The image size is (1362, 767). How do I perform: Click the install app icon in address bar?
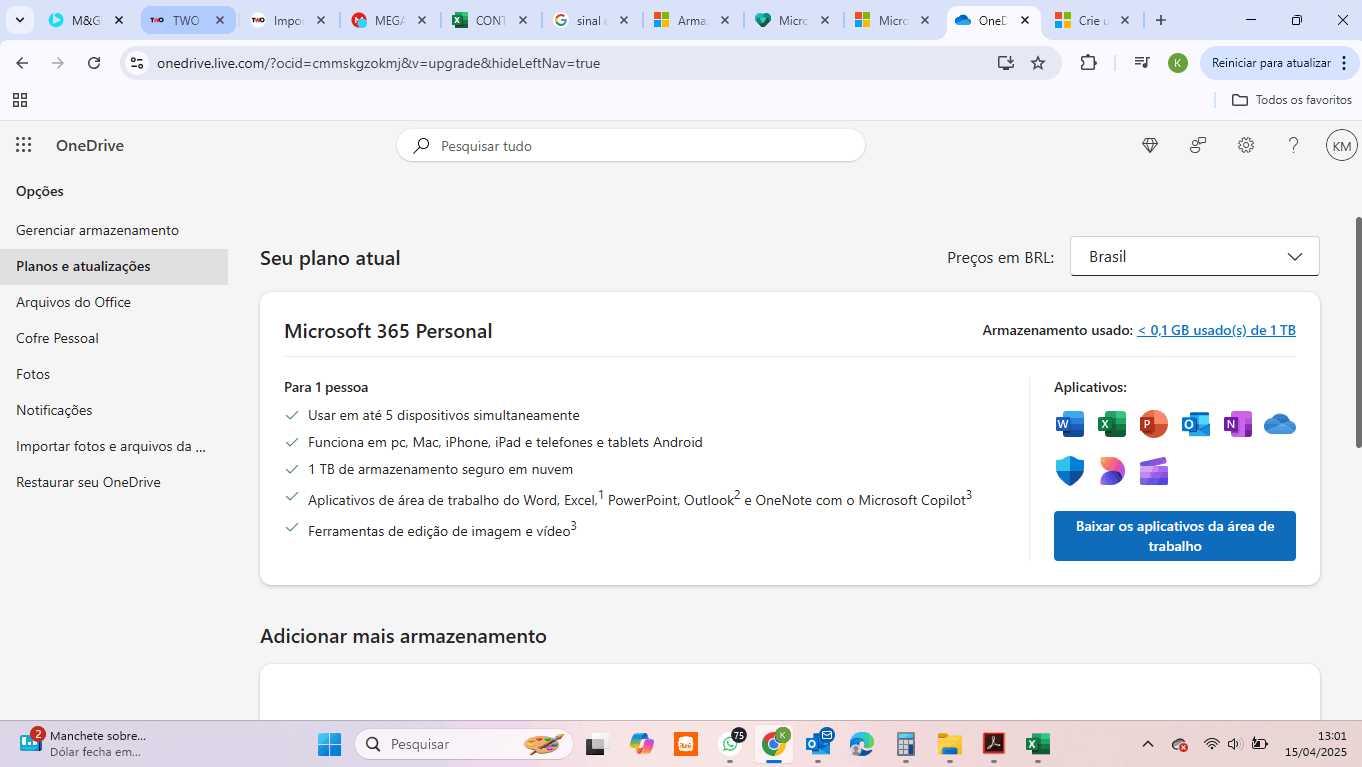click(1006, 63)
